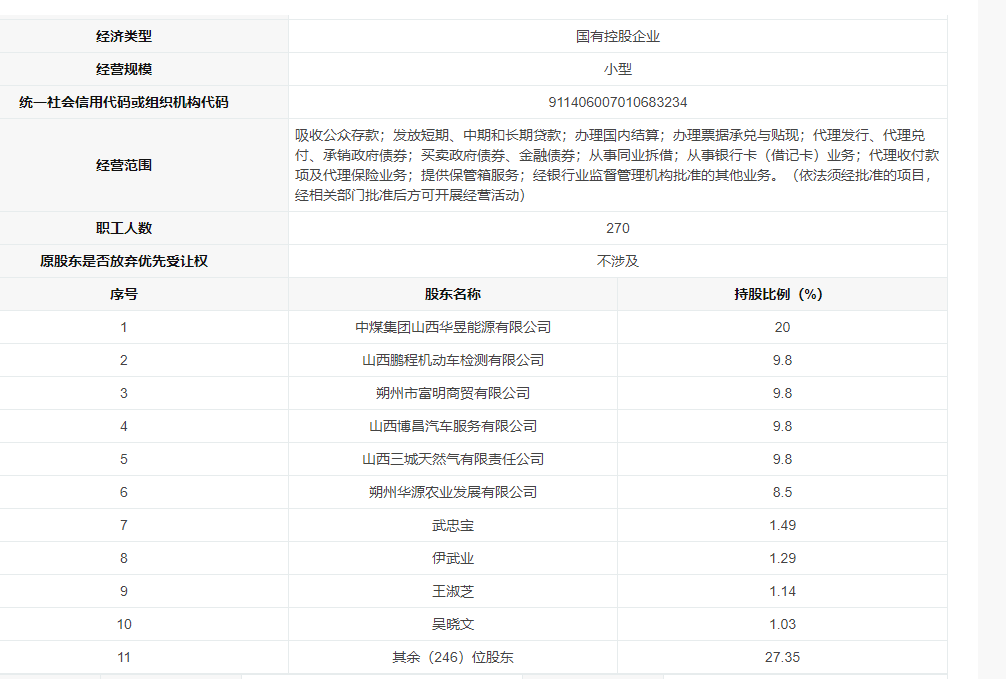Click the 1.29 shareholding value
Image resolution: width=1006 pixels, height=679 pixels.
(x=783, y=558)
